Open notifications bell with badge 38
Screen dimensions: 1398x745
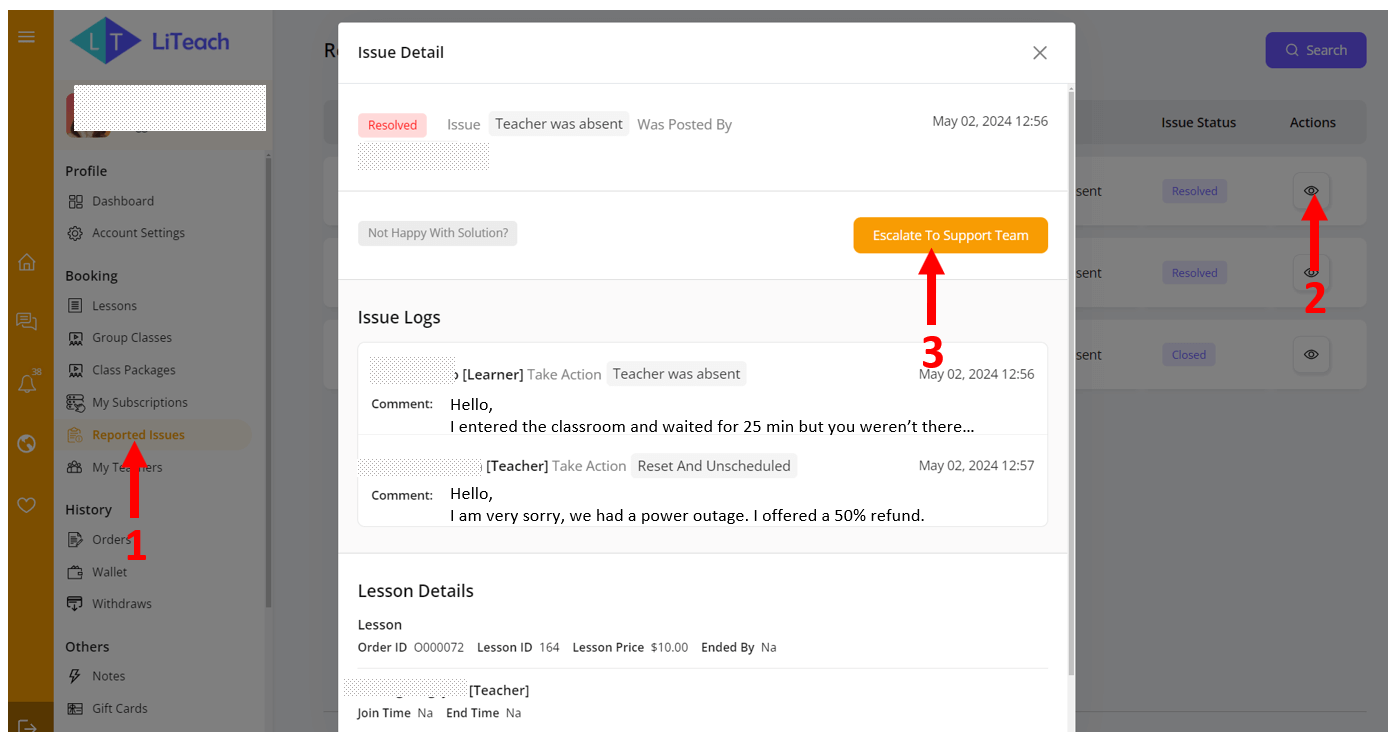point(28,382)
